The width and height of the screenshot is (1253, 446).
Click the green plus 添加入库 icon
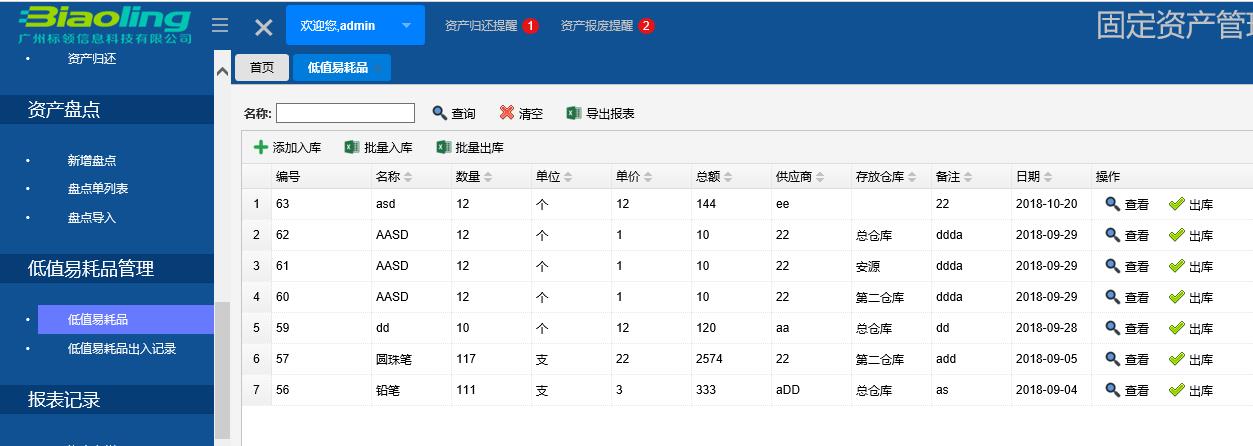[x=261, y=147]
